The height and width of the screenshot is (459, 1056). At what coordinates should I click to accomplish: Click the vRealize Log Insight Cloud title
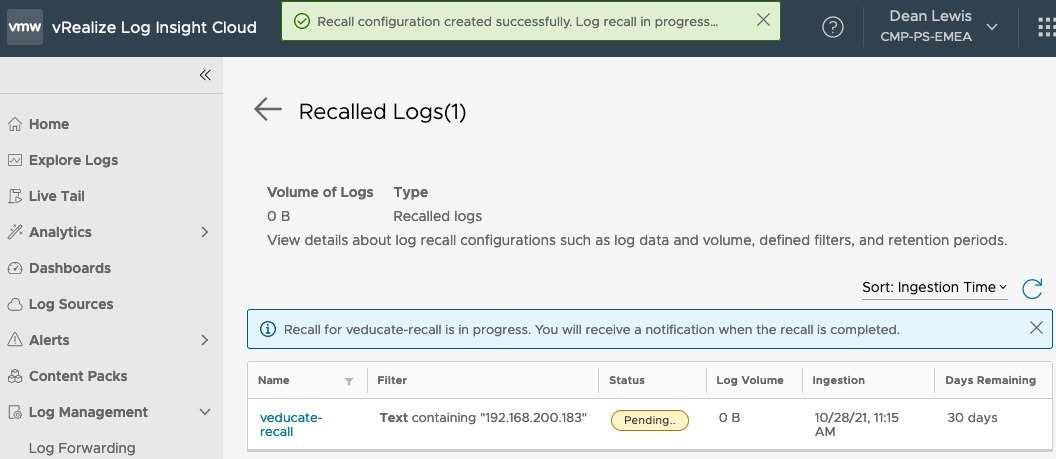click(154, 28)
